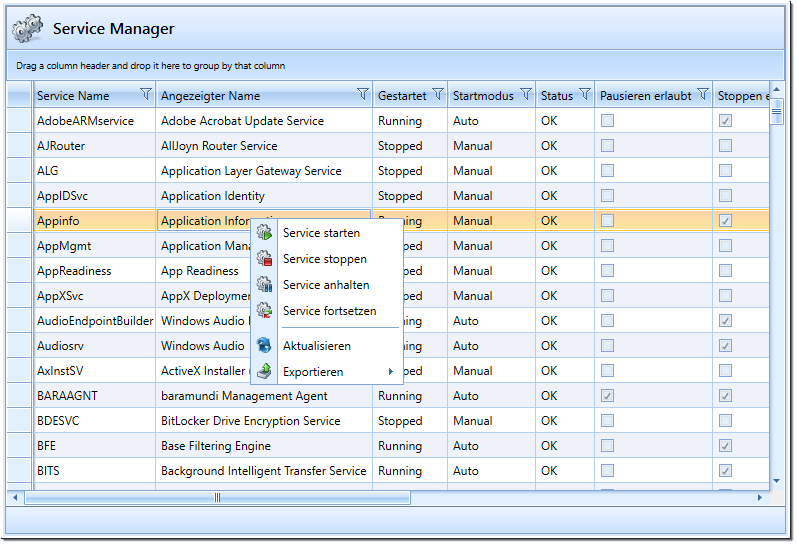Open filter for Status column
The width and height of the screenshot is (797, 545).
coord(585,95)
